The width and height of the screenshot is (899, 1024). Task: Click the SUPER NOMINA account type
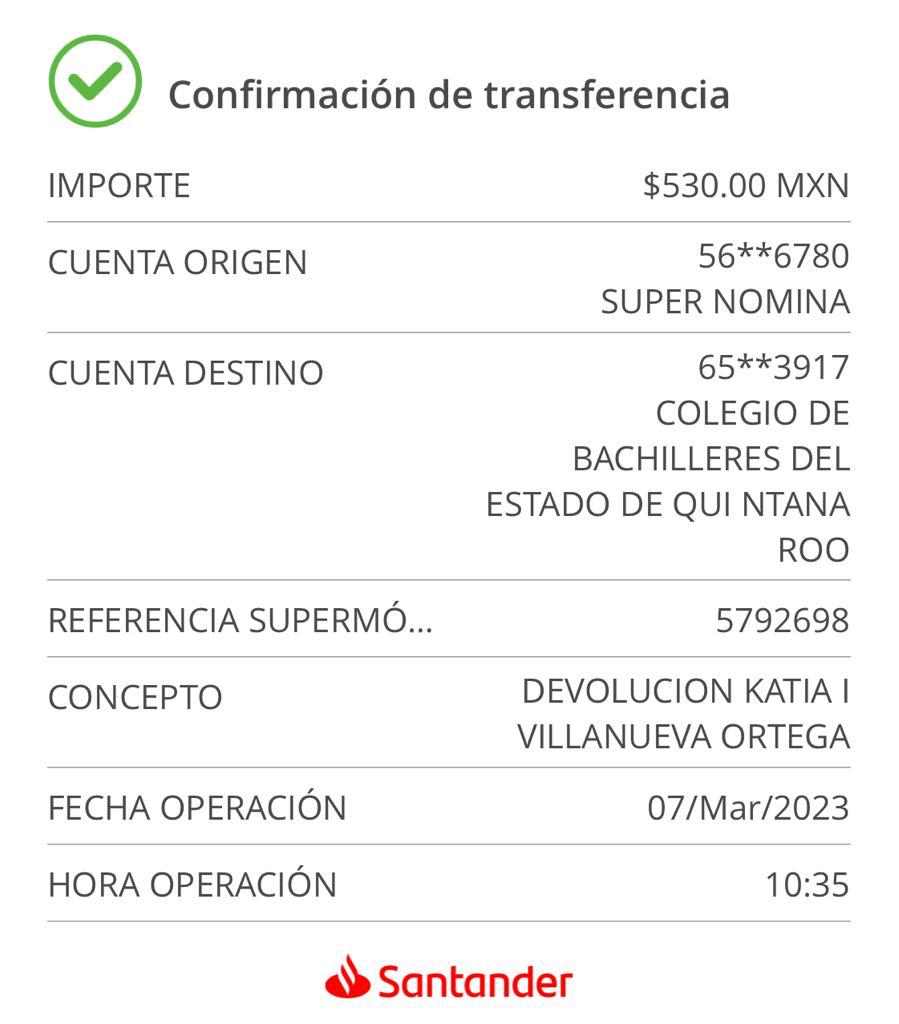[x=725, y=302]
